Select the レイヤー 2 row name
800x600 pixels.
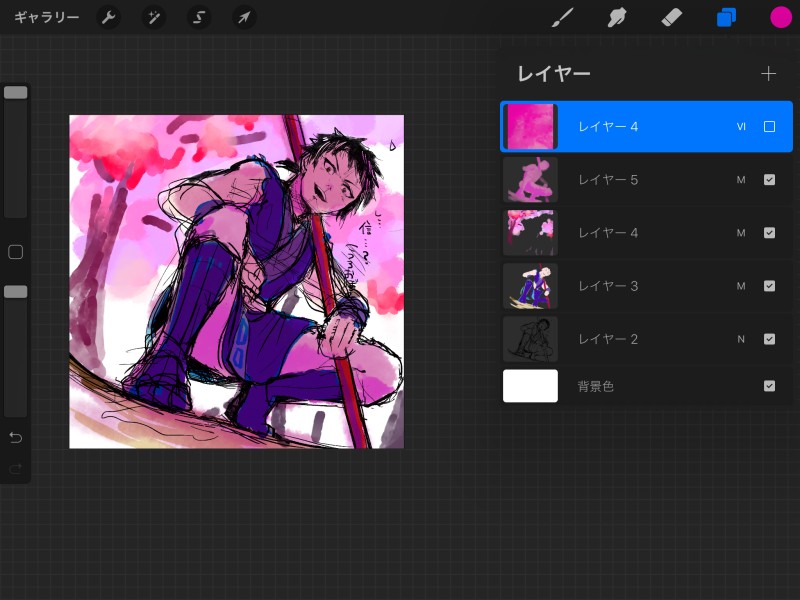point(608,339)
